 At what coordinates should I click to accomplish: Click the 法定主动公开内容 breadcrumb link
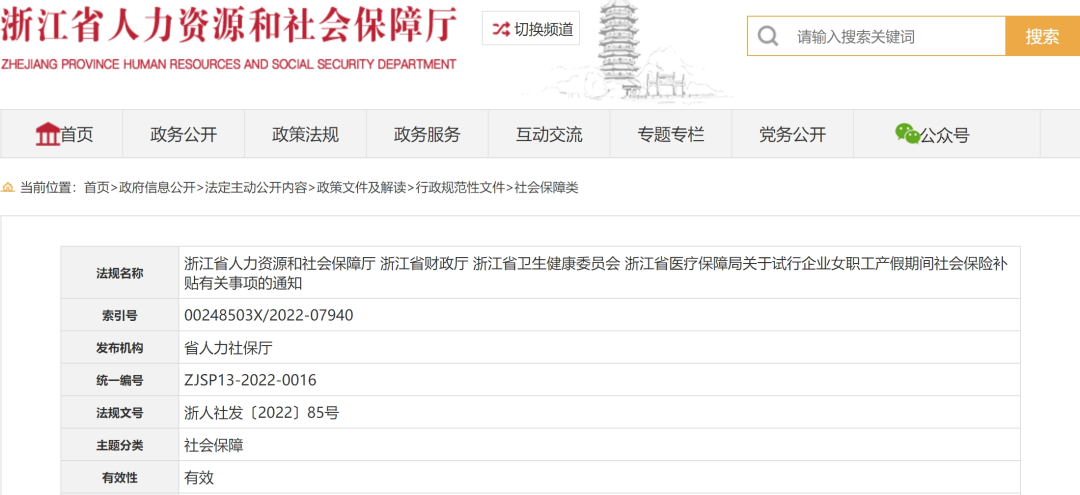[256, 188]
